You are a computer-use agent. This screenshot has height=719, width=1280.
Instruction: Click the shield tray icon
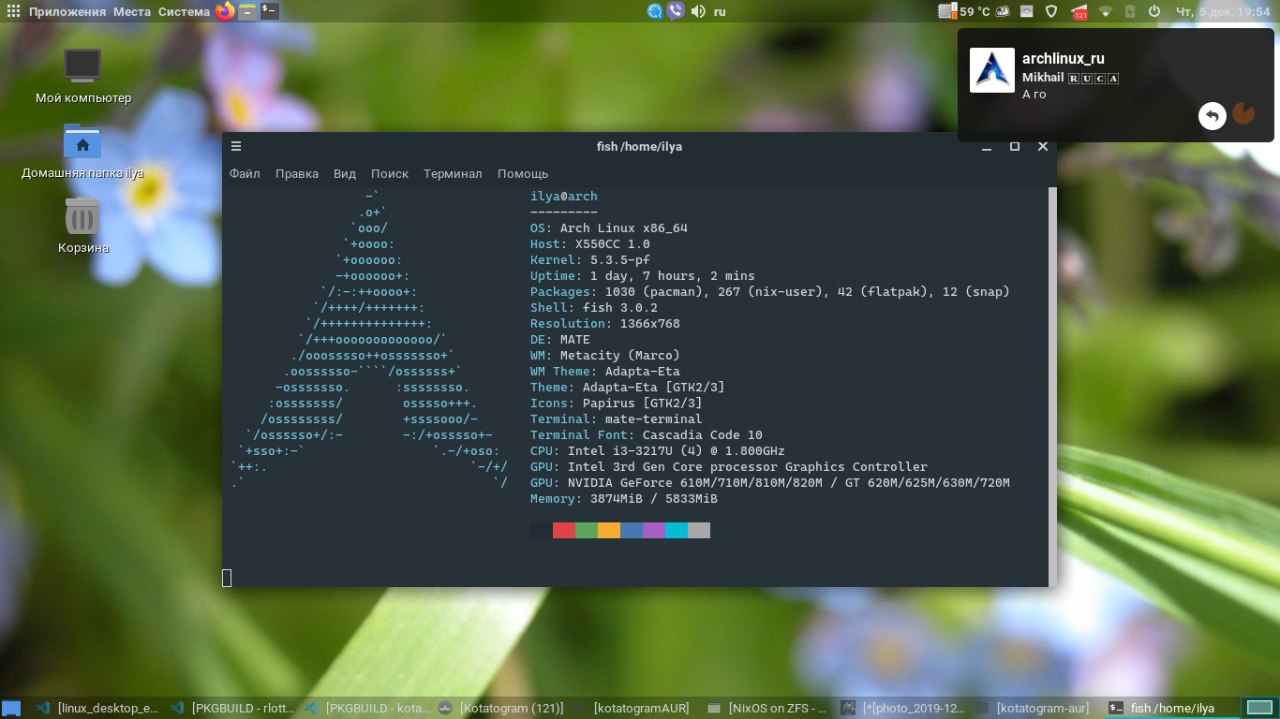tap(1051, 11)
